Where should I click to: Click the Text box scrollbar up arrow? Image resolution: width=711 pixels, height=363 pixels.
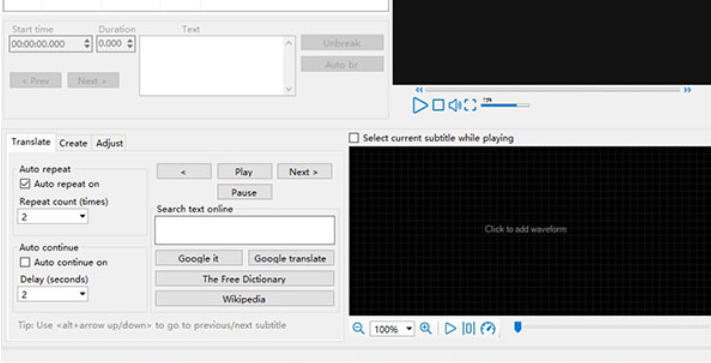point(289,42)
